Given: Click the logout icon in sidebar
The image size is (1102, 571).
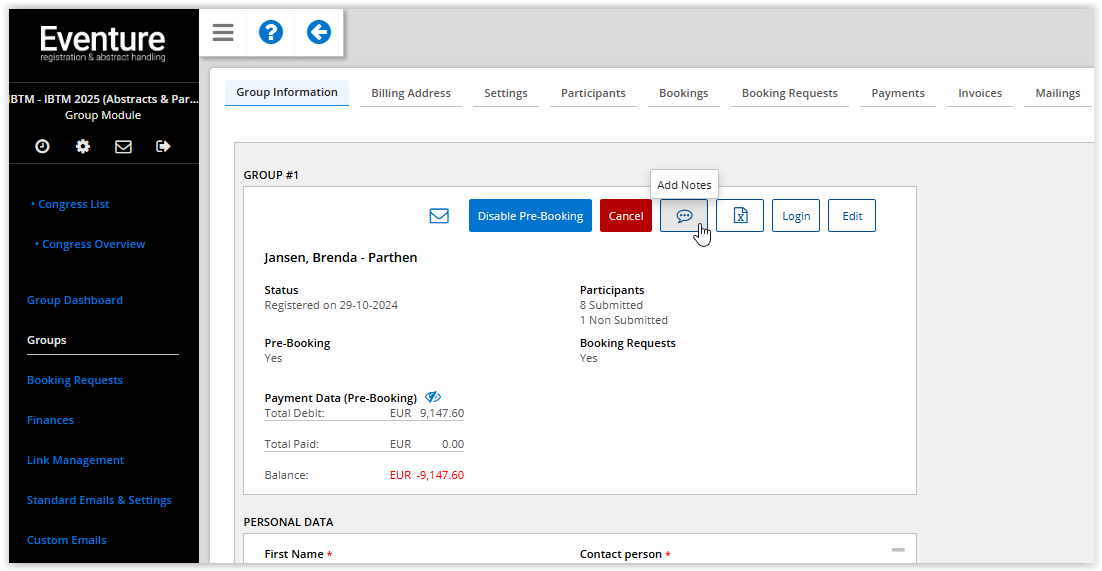Looking at the screenshot, I should 163,146.
